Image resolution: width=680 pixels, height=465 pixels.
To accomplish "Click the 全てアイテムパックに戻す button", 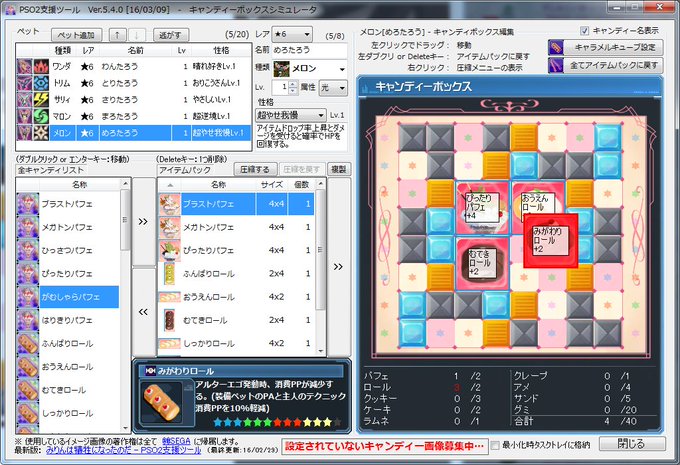I will [605, 65].
